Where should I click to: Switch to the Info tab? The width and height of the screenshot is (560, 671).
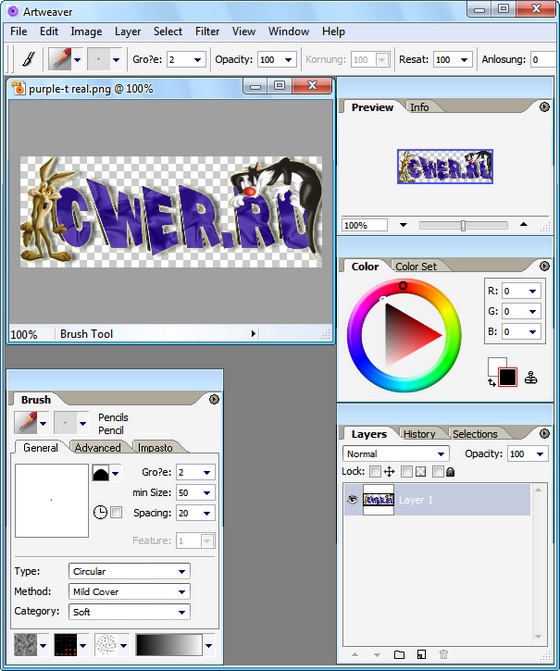(x=419, y=107)
